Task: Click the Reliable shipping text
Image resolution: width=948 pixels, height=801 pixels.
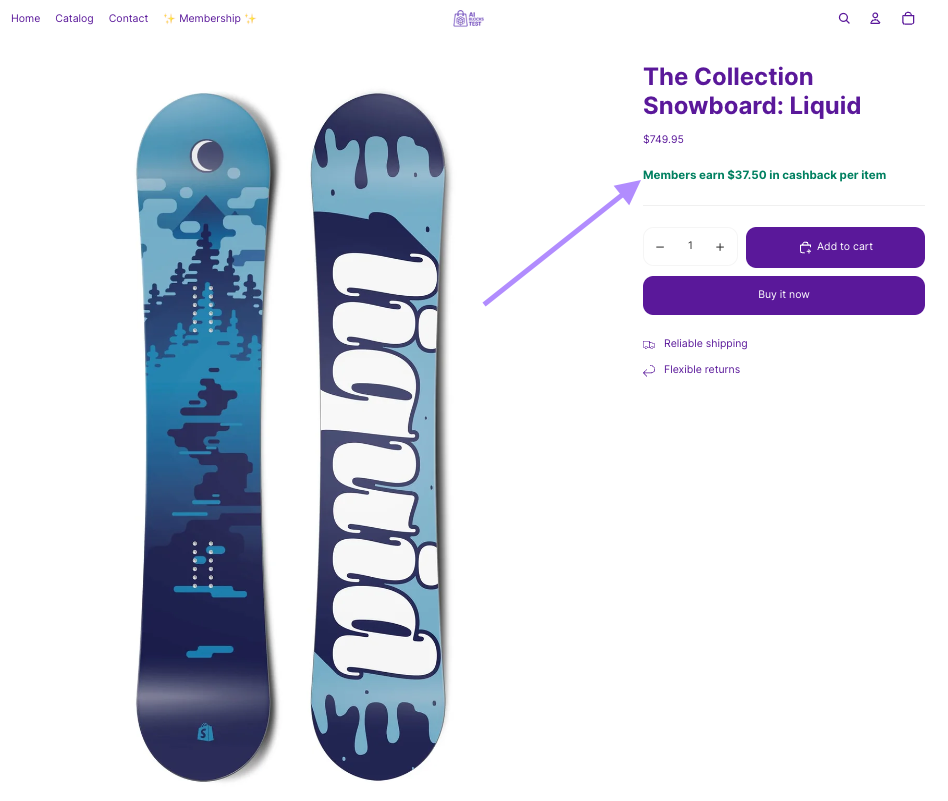Action: click(706, 344)
